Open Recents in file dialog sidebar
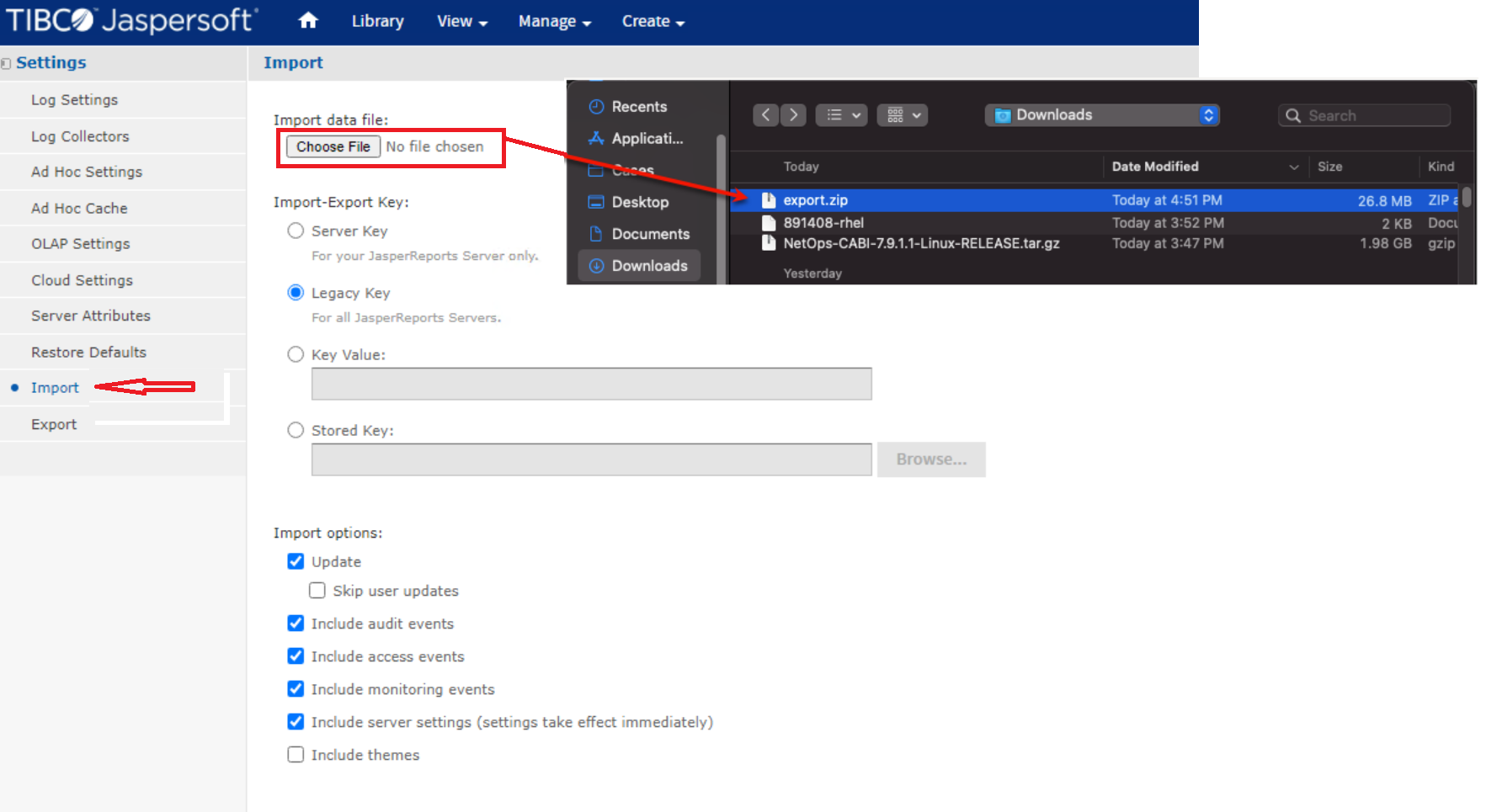 (638, 107)
